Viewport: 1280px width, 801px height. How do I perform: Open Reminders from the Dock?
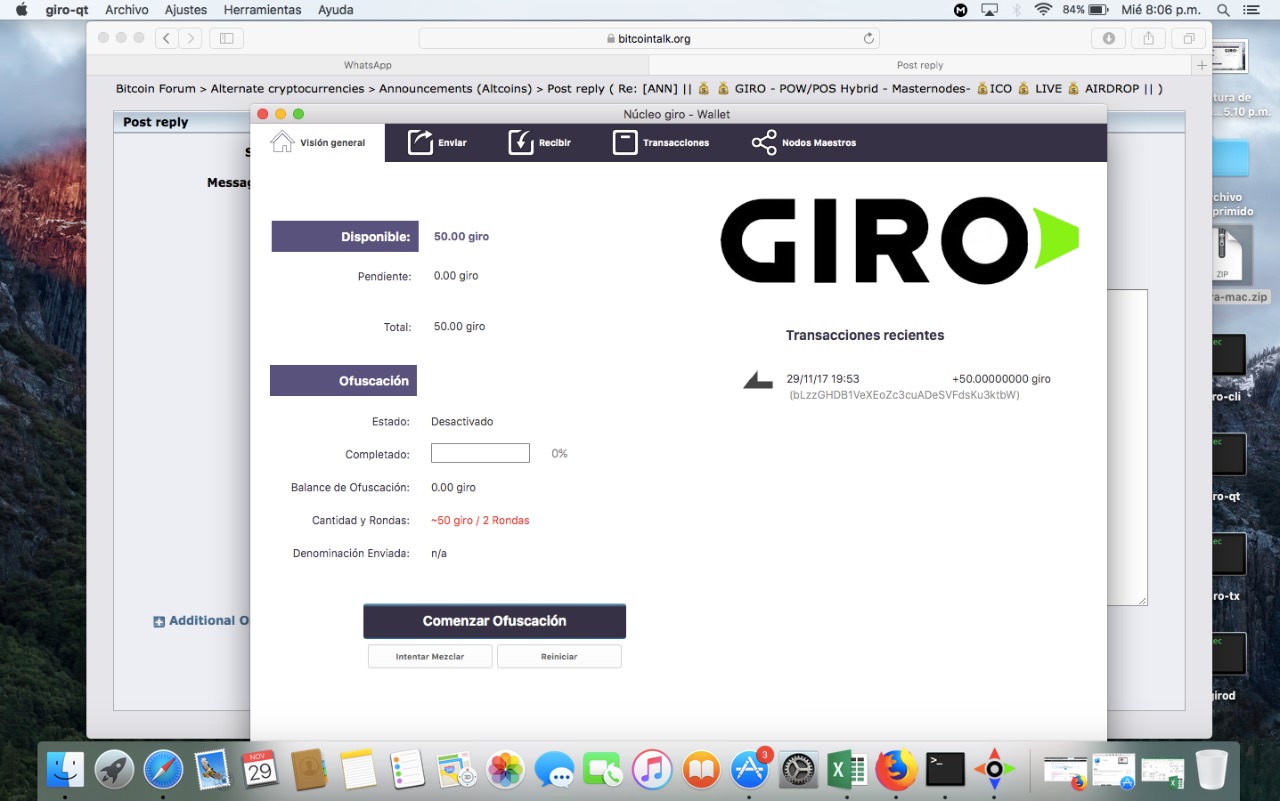tap(408, 770)
